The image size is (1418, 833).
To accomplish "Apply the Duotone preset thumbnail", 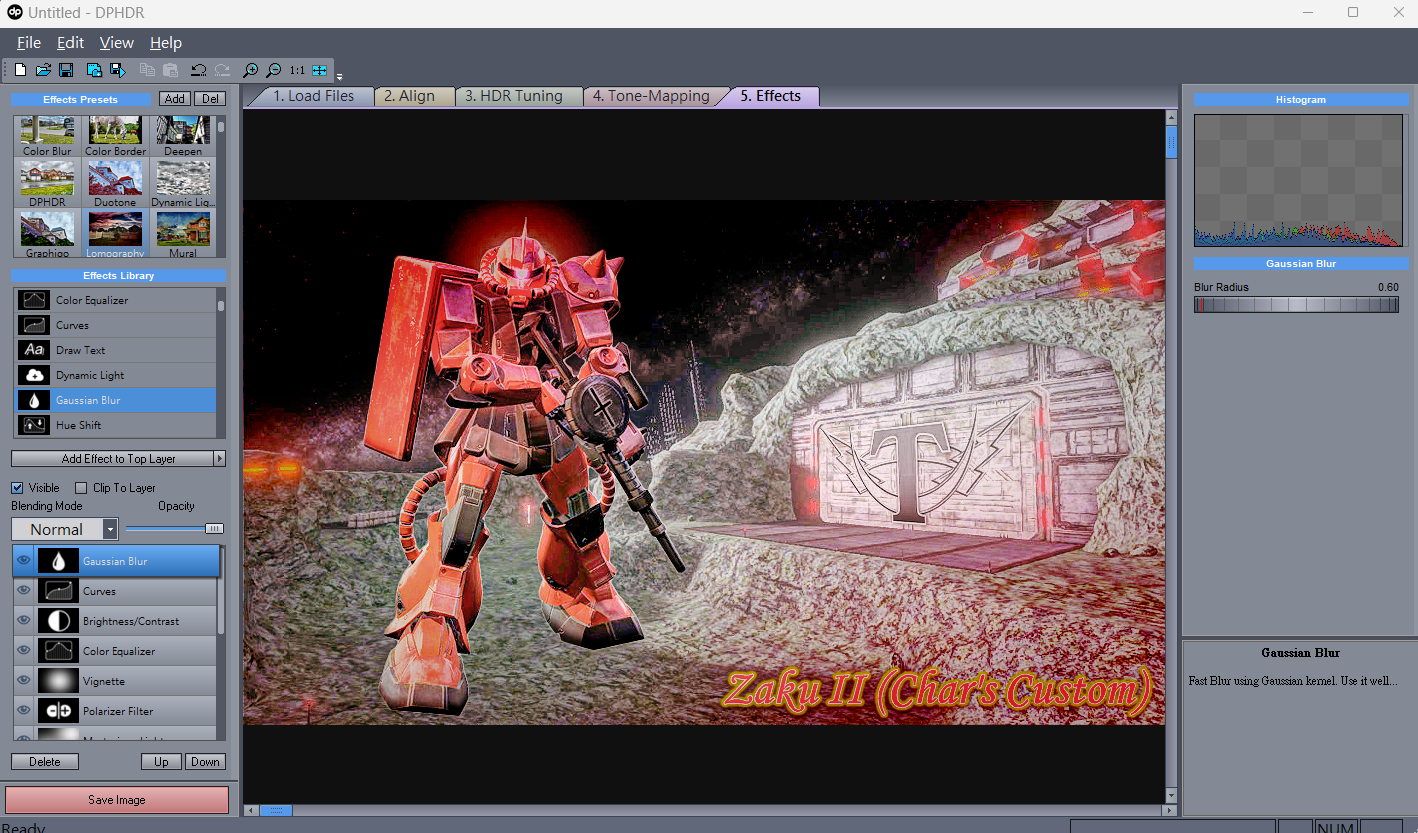I will 115,183.
